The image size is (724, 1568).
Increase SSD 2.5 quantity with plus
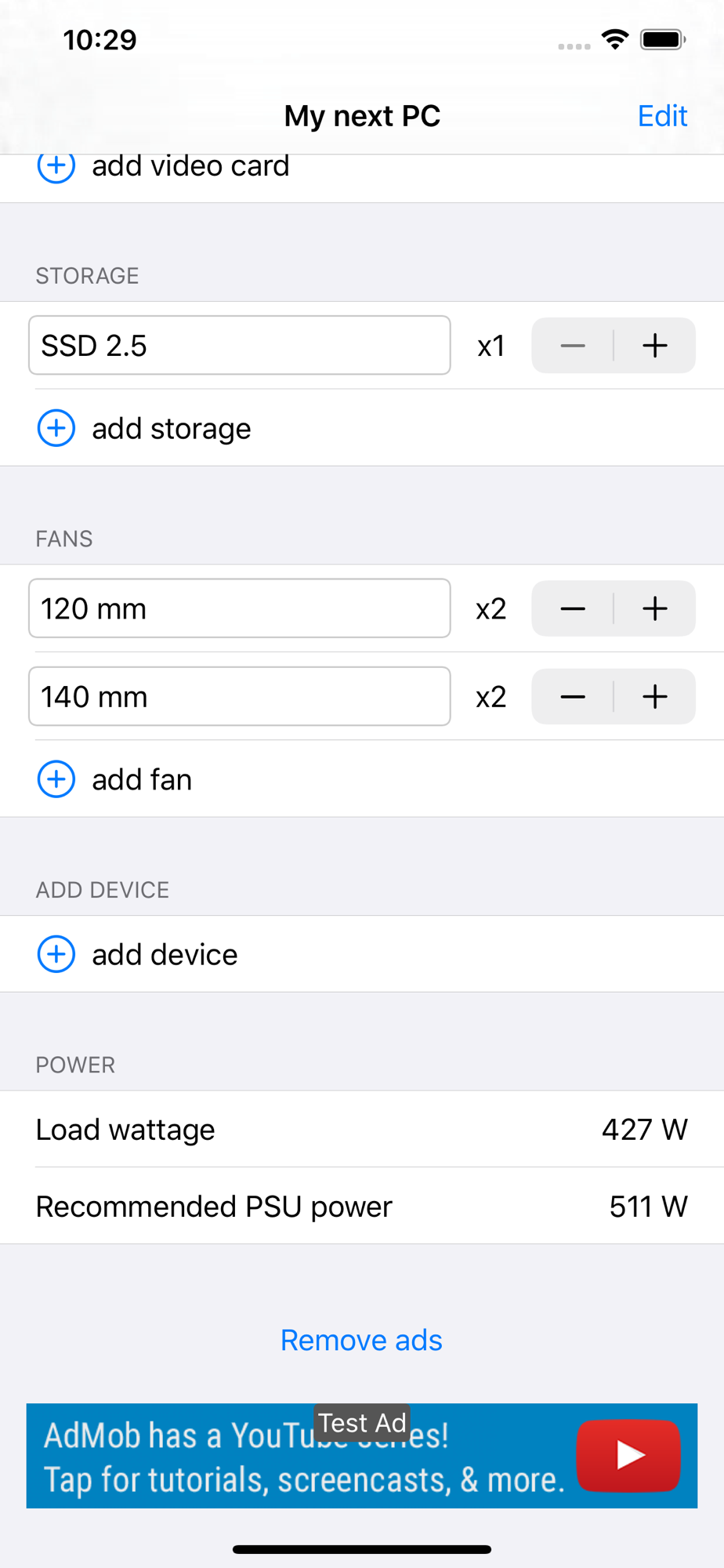pyautogui.click(x=655, y=346)
